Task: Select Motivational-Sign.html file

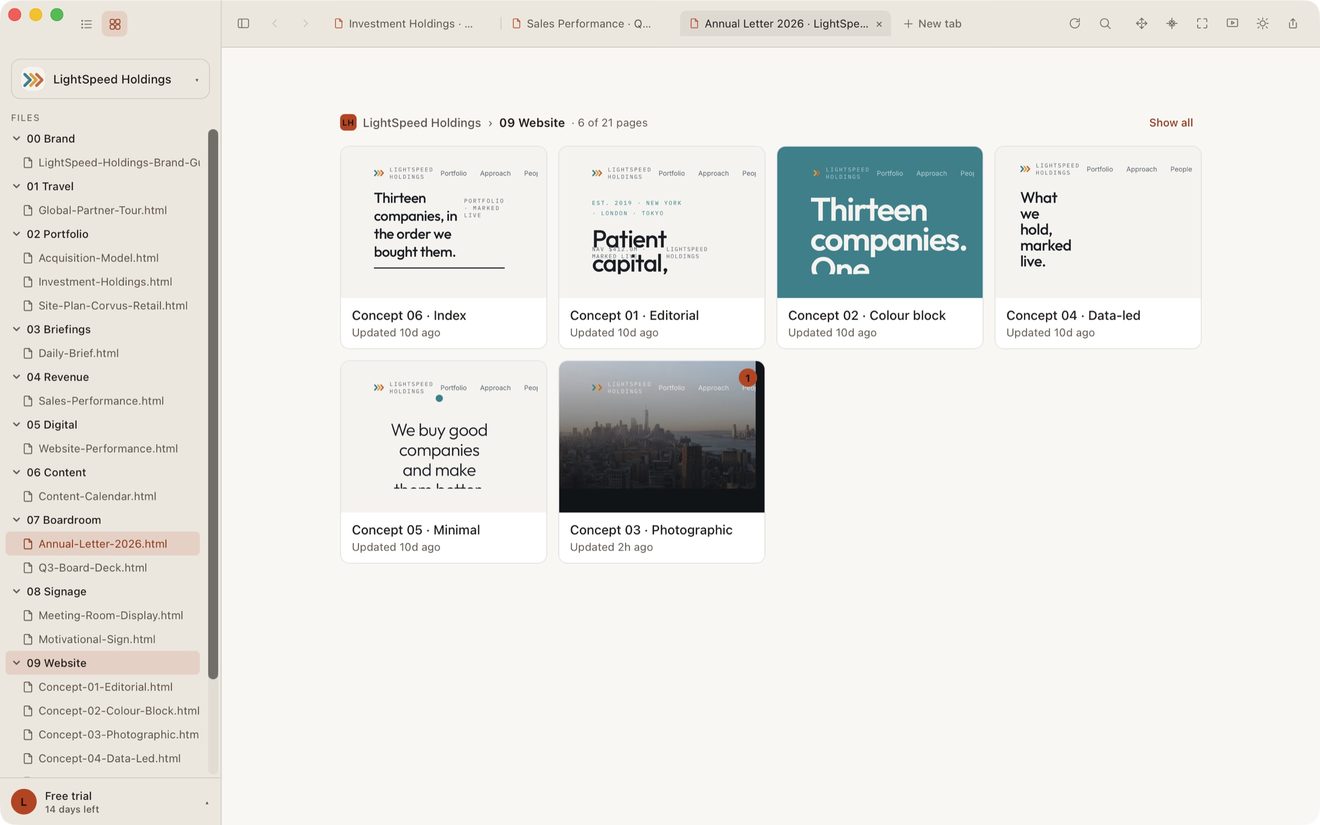Action: [97, 639]
